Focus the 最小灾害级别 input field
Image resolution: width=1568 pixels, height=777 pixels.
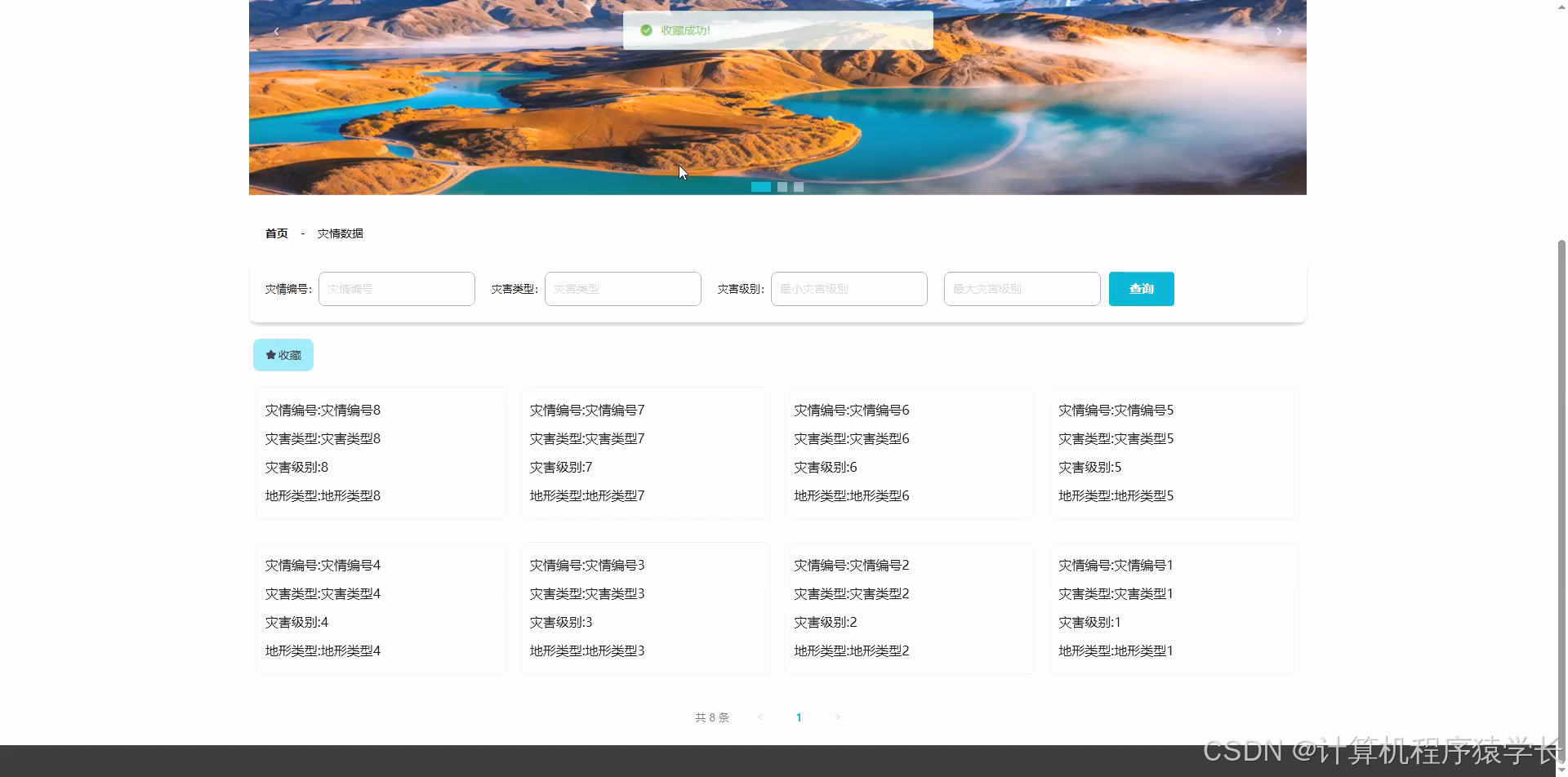[x=849, y=289]
